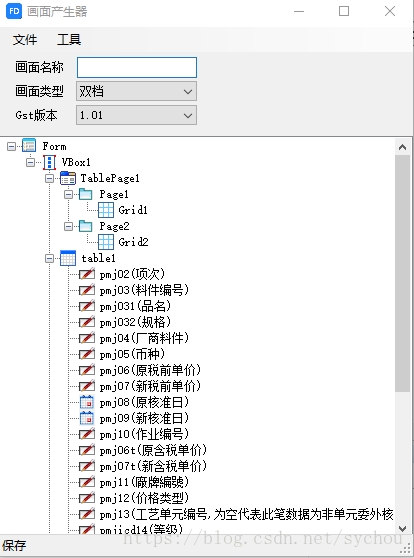Click the Grid1 grid icon

click(106, 210)
